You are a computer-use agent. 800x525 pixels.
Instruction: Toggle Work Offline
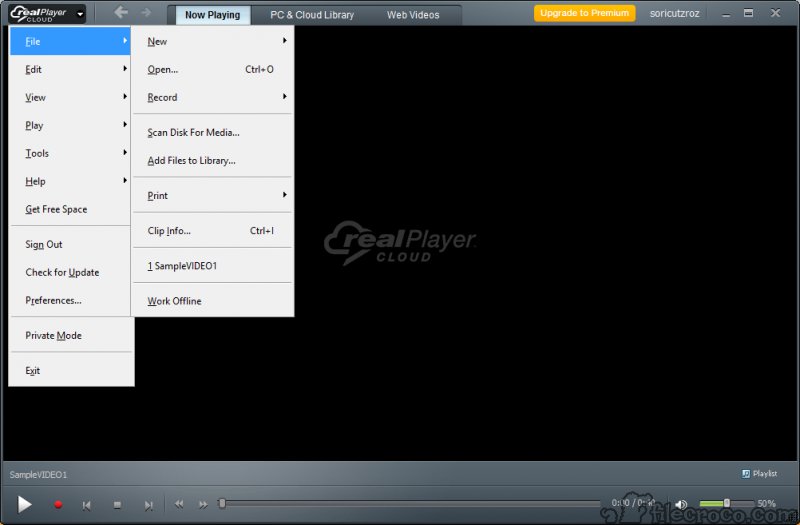point(213,301)
